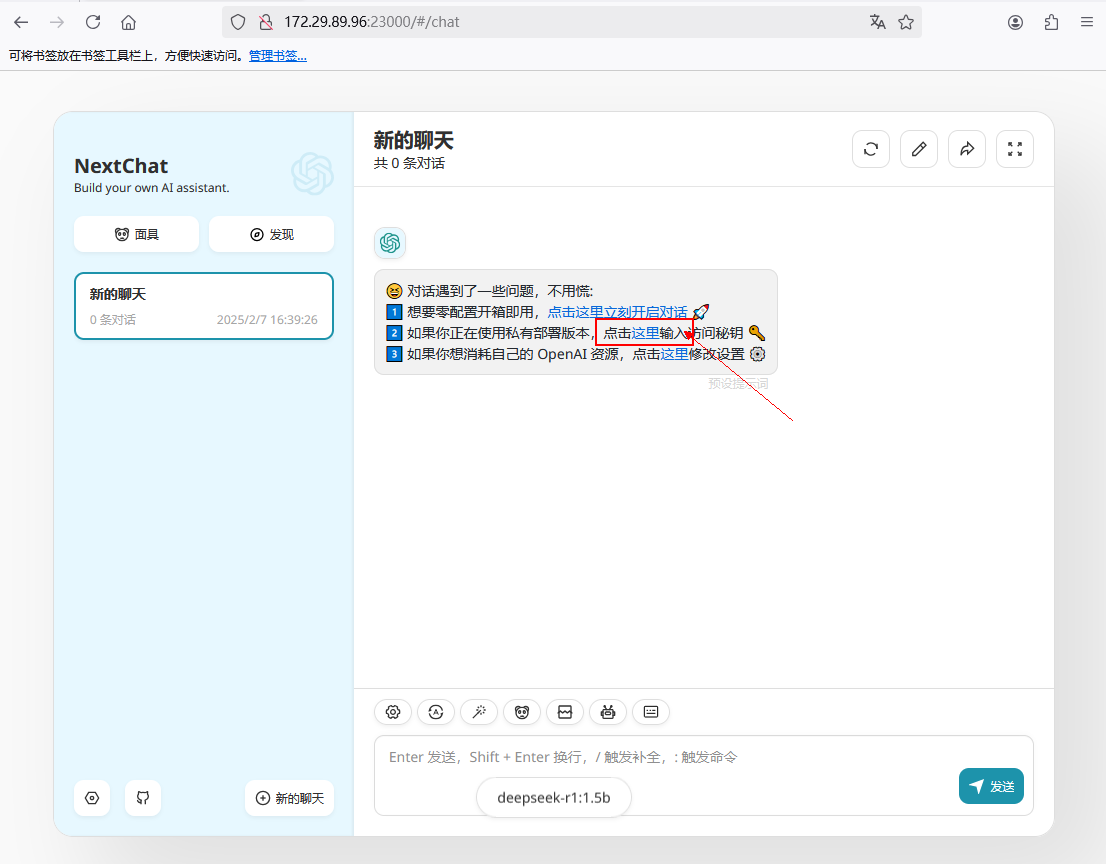Toggle fullscreen with the expand icon
This screenshot has width=1106, height=864.
tap(1015, 149)
